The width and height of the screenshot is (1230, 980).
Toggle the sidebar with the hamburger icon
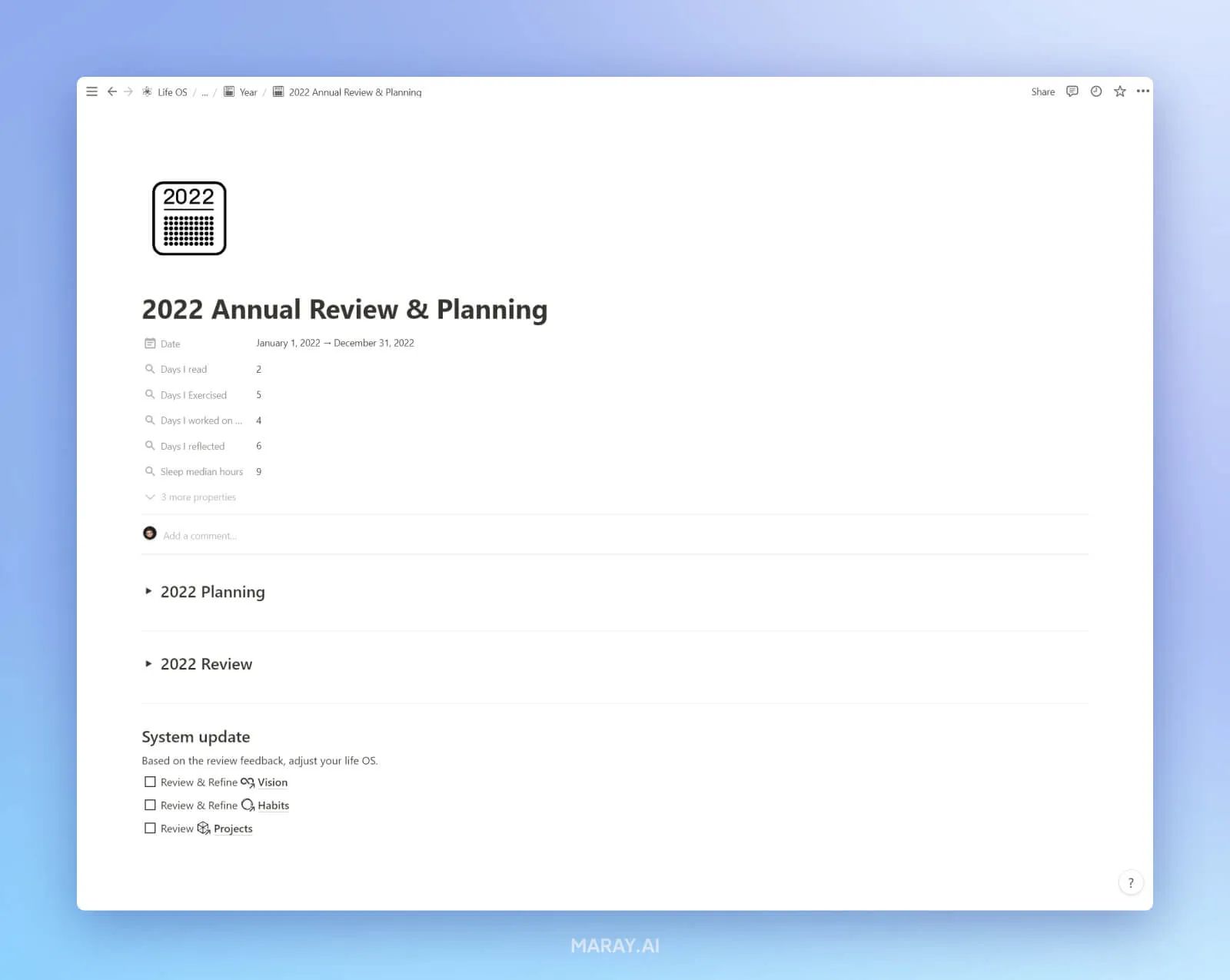tap(91, 91)
